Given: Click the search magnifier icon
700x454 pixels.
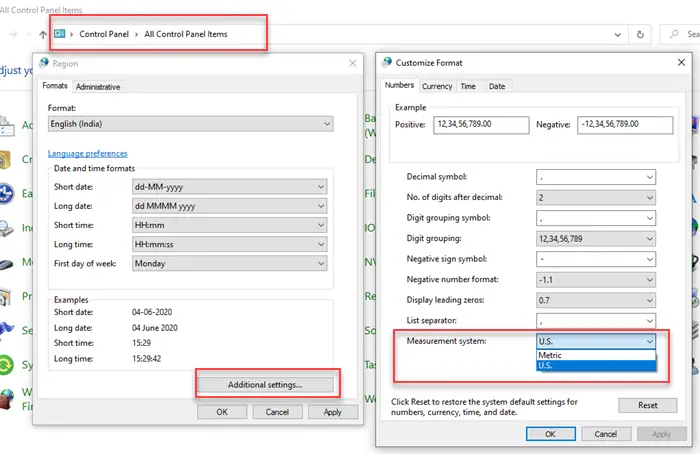Looking at the screenshot, I should coord(674,34).
